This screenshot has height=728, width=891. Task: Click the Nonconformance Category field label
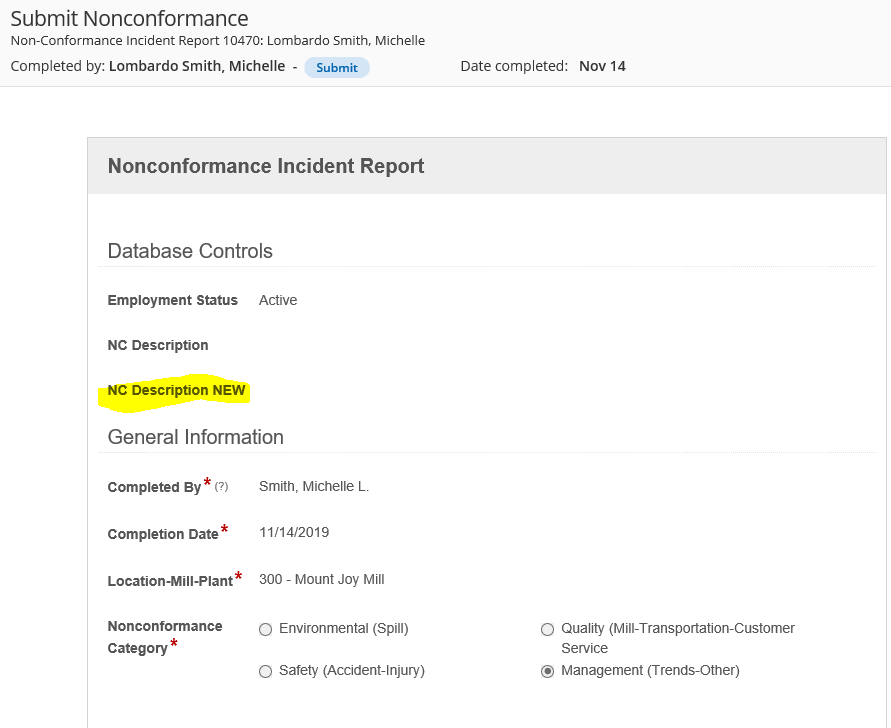coord(165,637)
